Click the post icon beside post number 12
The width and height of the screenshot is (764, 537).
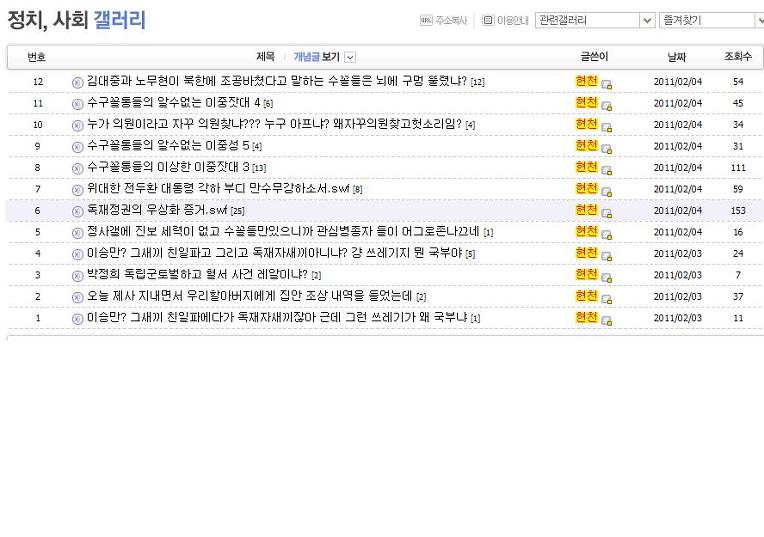(78, 82)
